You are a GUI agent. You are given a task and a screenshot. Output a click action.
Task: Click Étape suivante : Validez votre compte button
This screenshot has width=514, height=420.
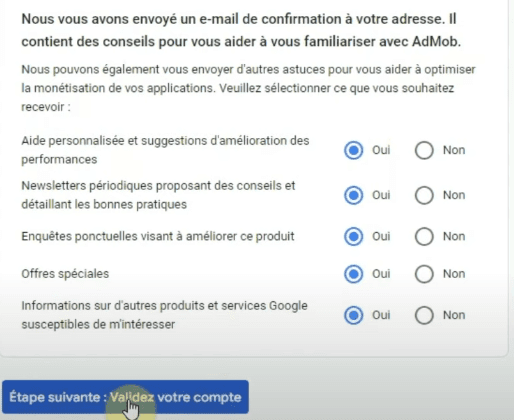[x=125, y=397]
